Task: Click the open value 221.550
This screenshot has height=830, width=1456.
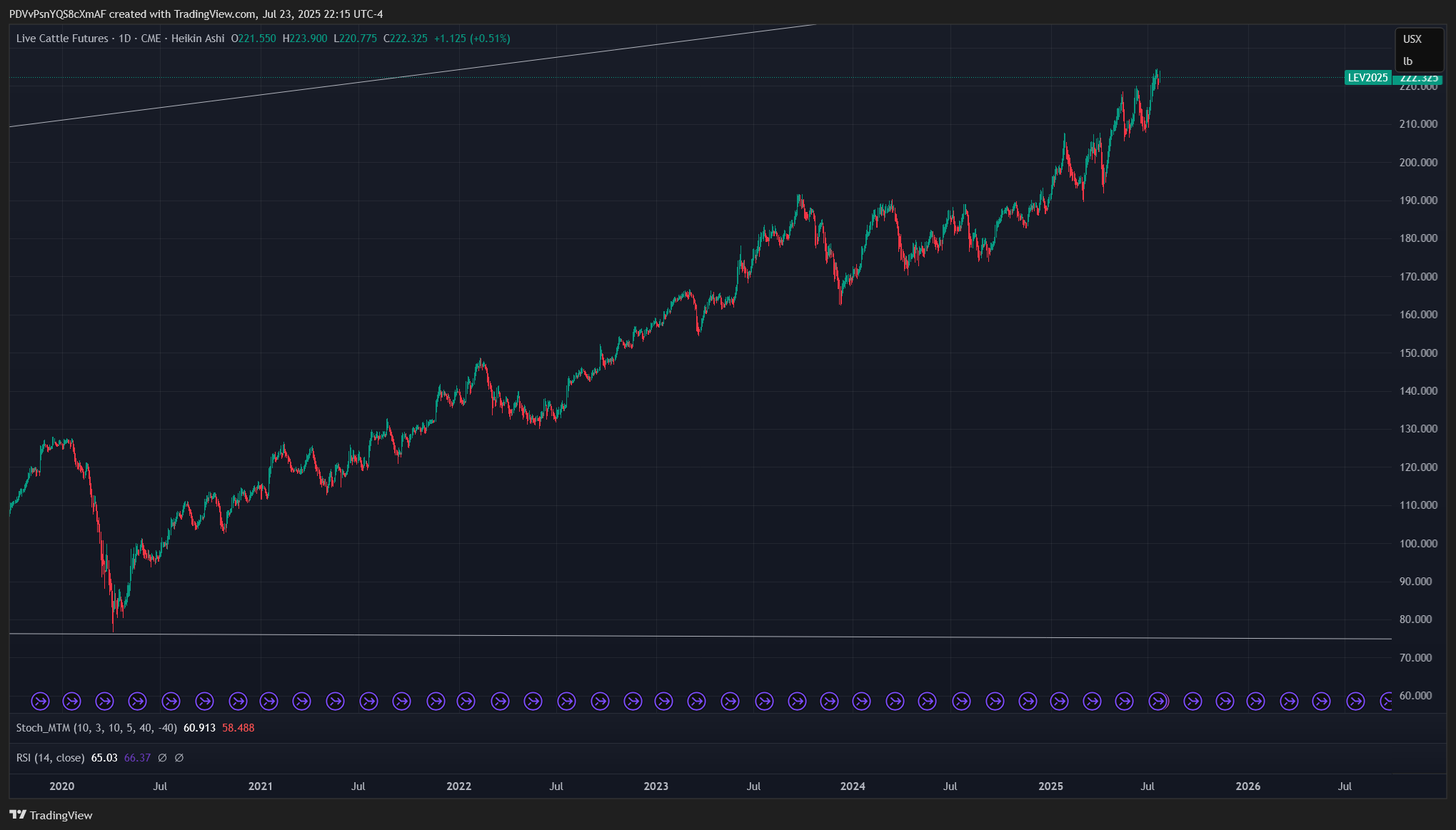Action: pyautogui.click(x=257, y=39)
